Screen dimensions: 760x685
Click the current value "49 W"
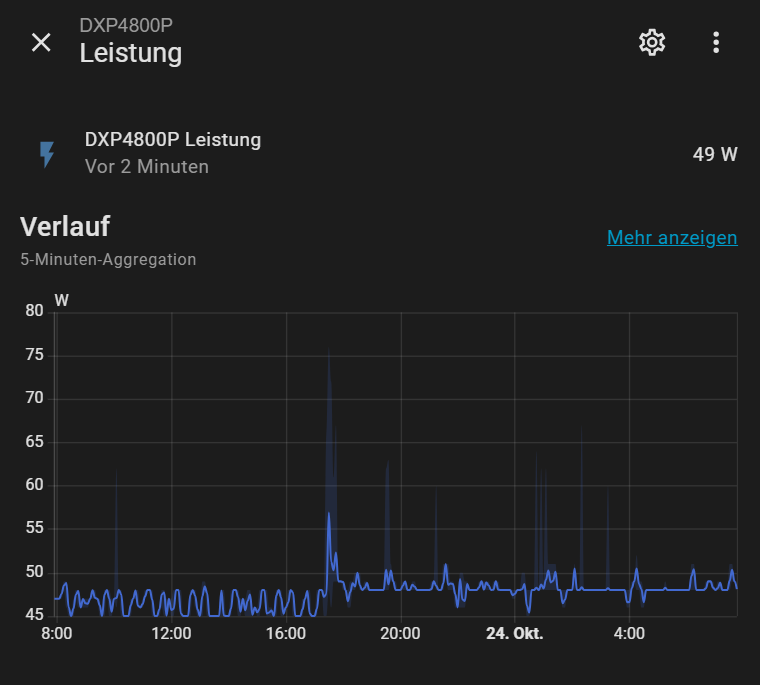pos(714,154)
